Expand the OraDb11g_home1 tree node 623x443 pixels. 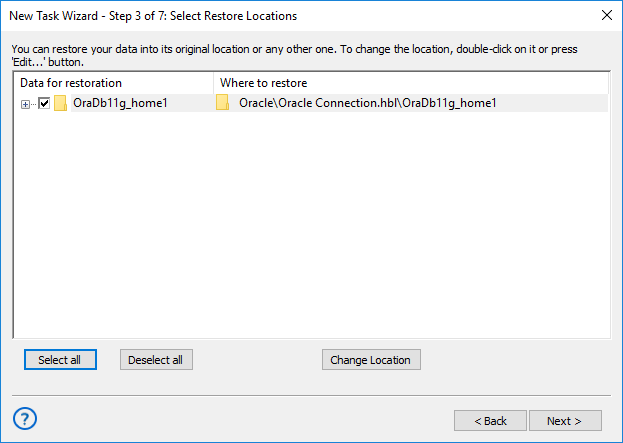(x=26, y=104)
